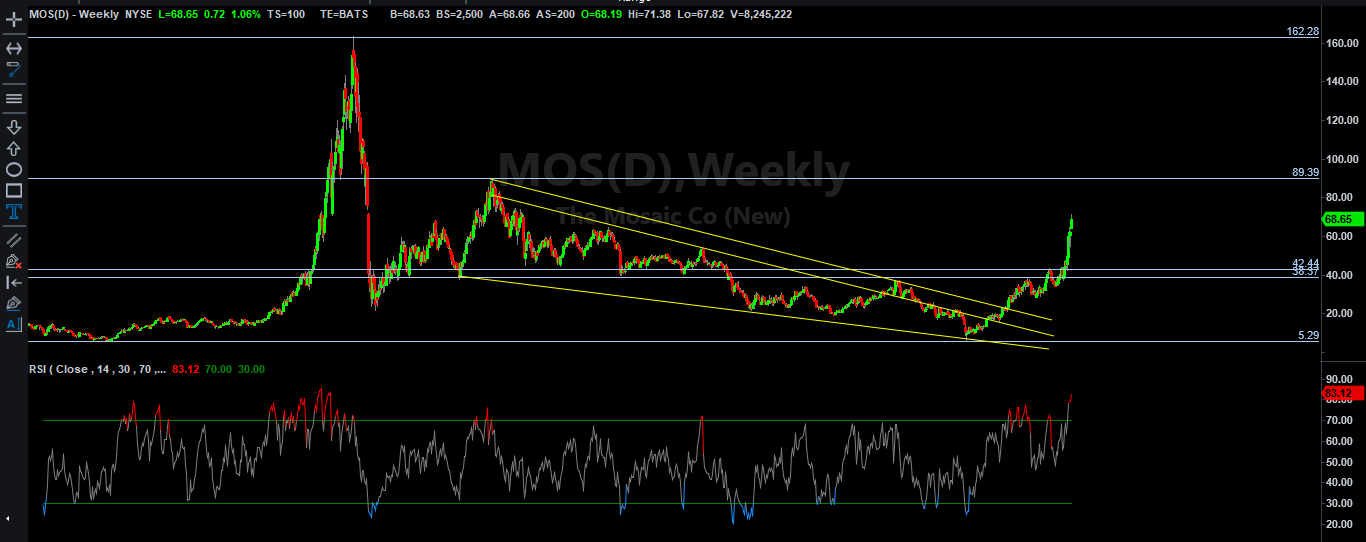Click the 20.00 RSI axis label
The height and width of the screenshot is (542, 1366).
pyautogui.click(x=1340, y=526)
